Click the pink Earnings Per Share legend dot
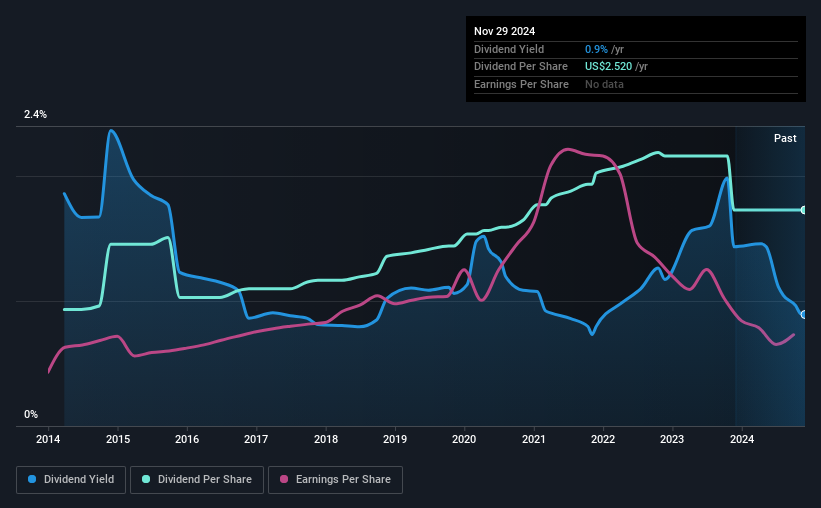Viewport: 821px width, 508px height. tap(284, 479)
